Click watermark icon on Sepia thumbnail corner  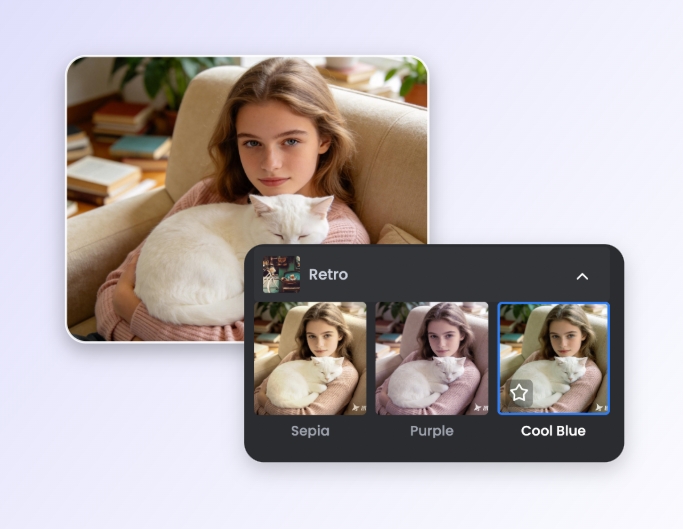355,406
